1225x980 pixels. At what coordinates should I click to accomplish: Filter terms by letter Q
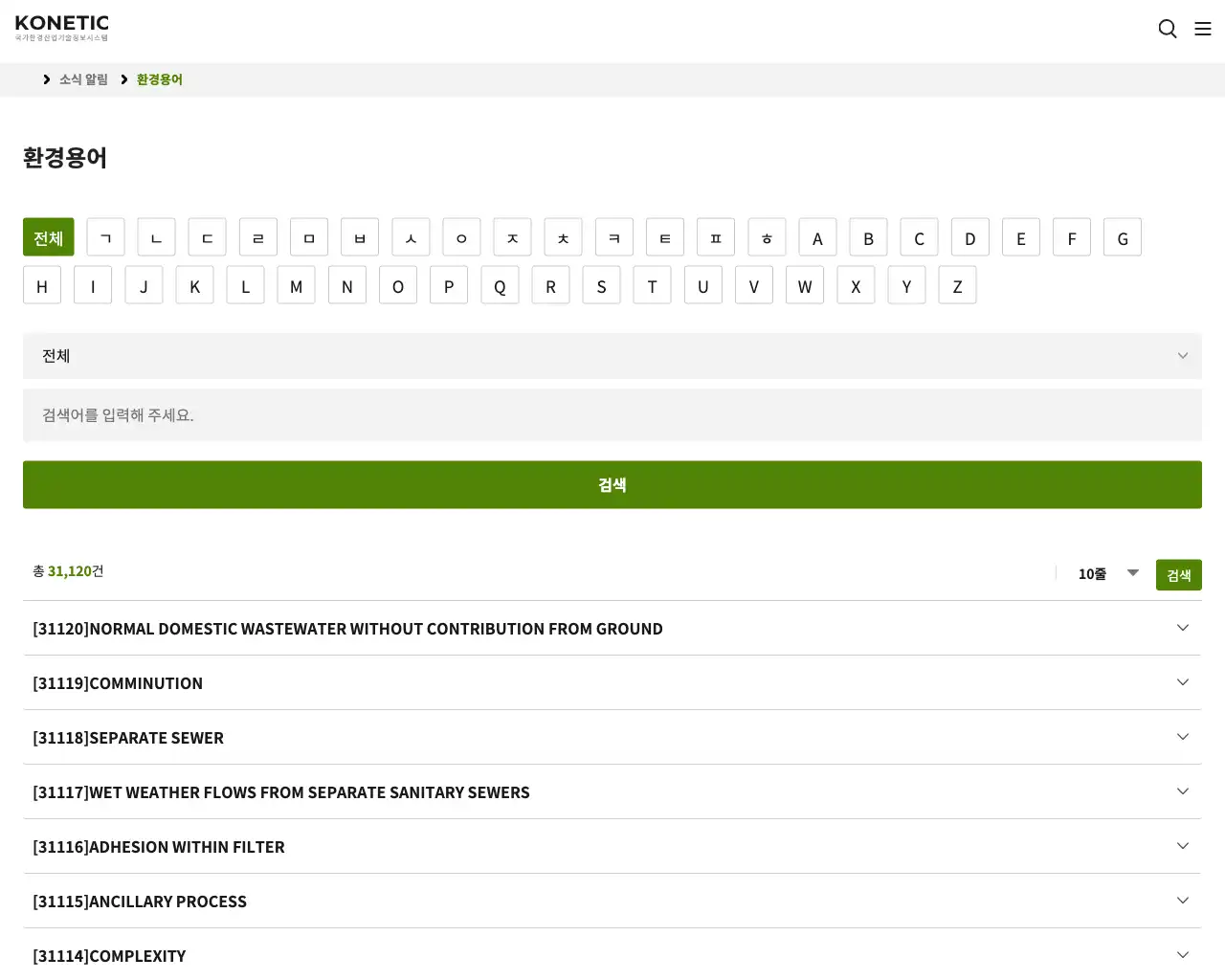tap(500, 285)
